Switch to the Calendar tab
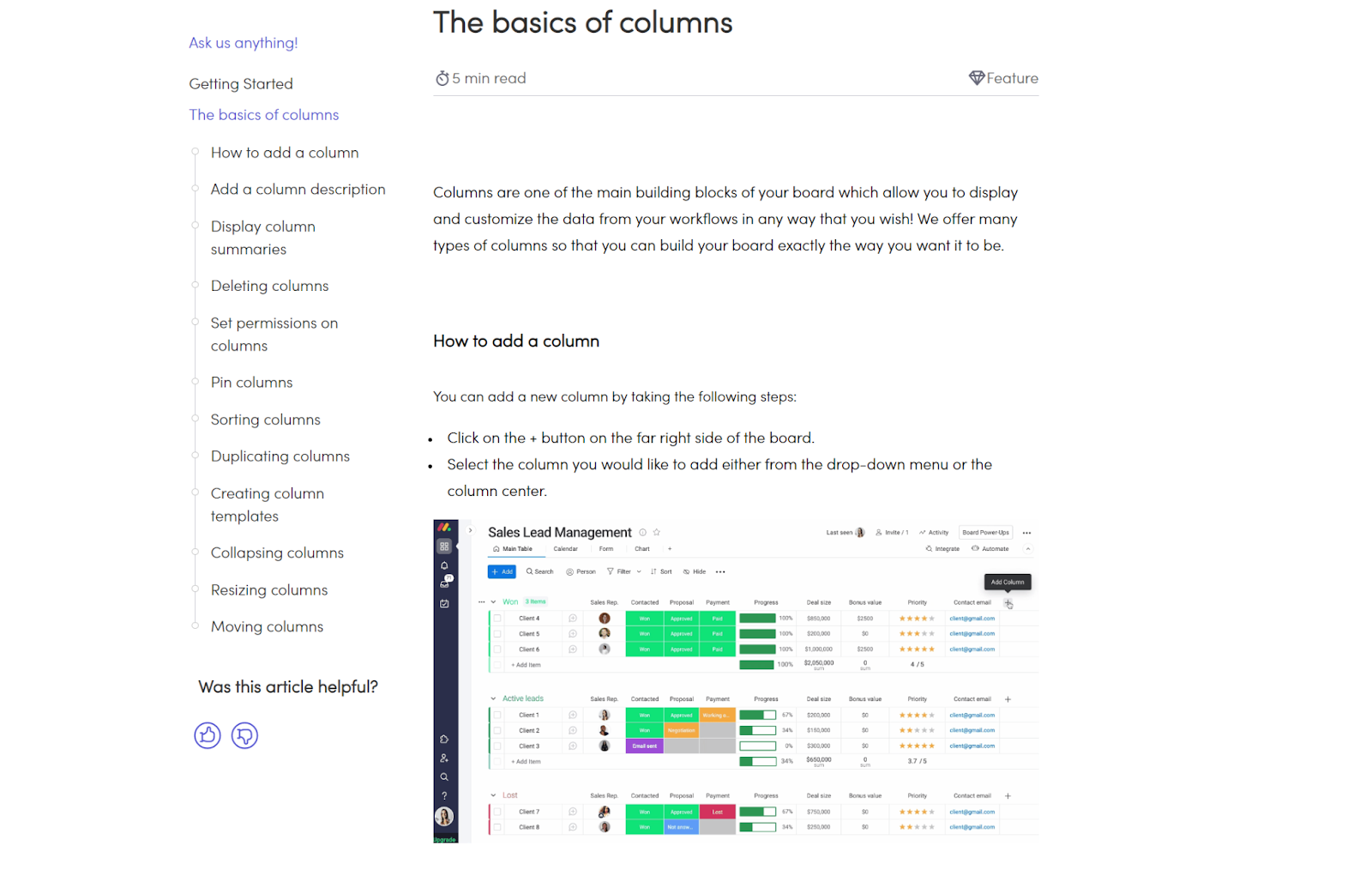 (x=566, y=548)
